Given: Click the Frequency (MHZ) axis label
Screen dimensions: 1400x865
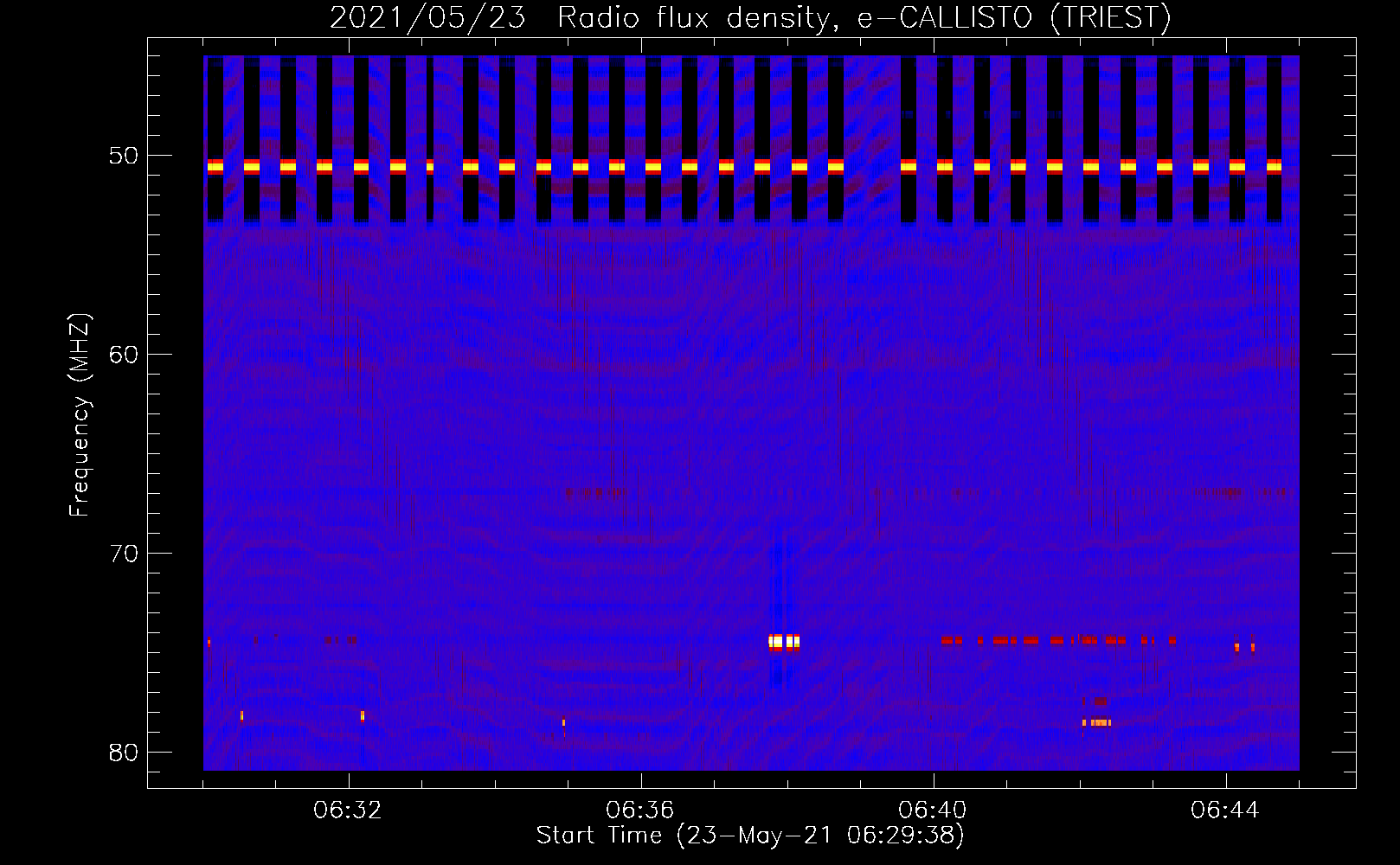Looking at the screenshot, I should click(x=80, y=414).
